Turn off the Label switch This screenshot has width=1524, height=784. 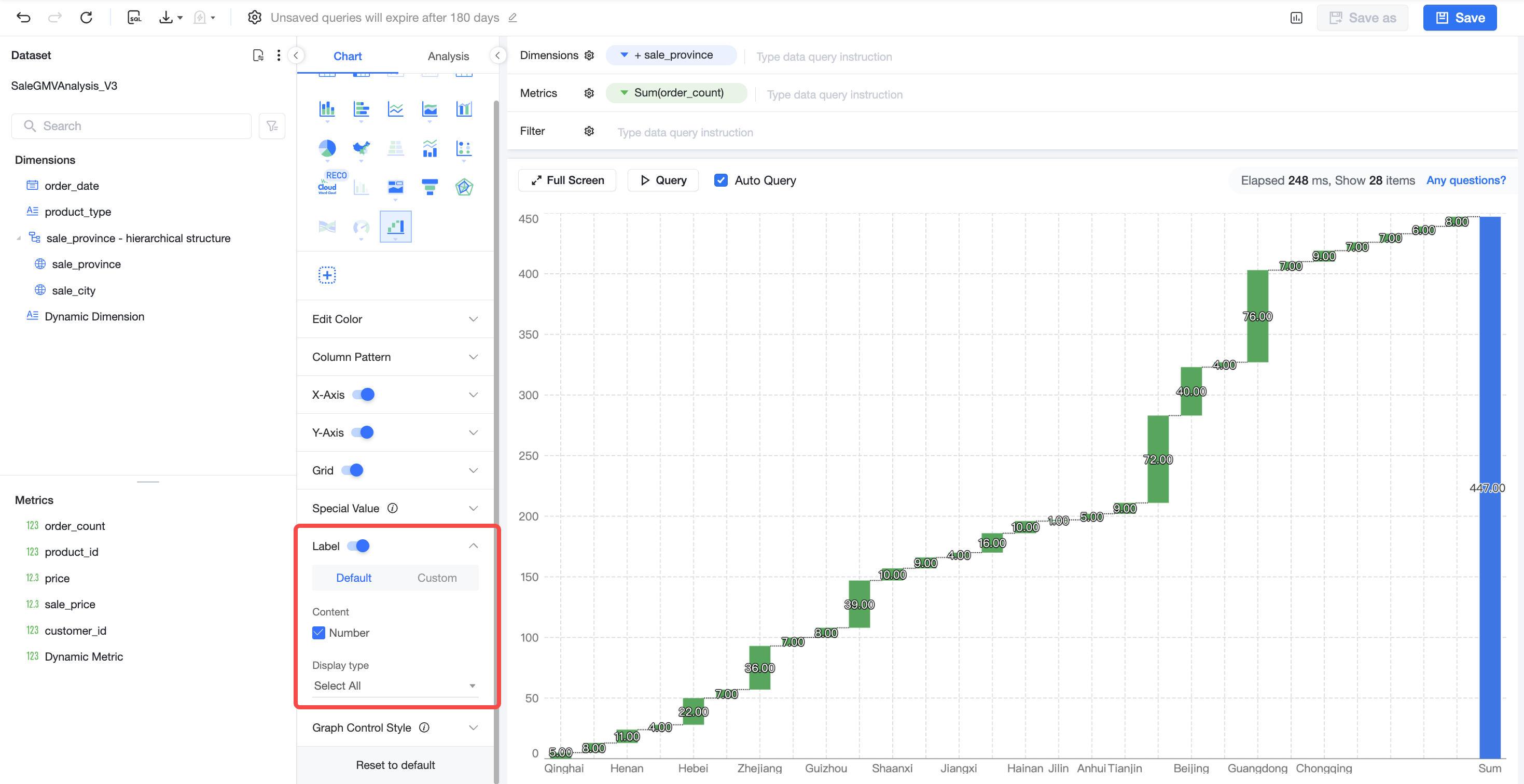click(358, 545)
